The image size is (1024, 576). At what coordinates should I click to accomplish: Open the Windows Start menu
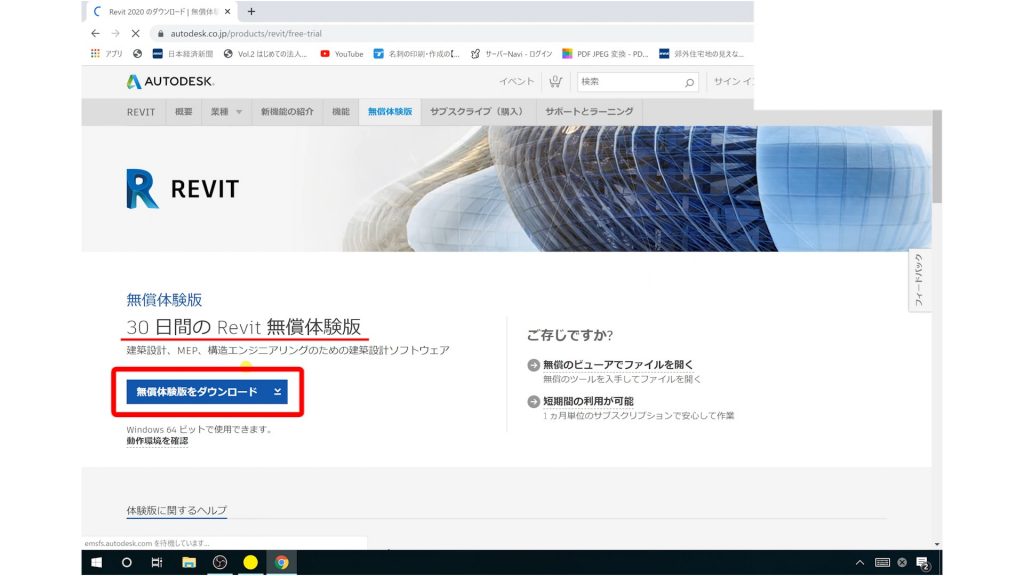97,562
